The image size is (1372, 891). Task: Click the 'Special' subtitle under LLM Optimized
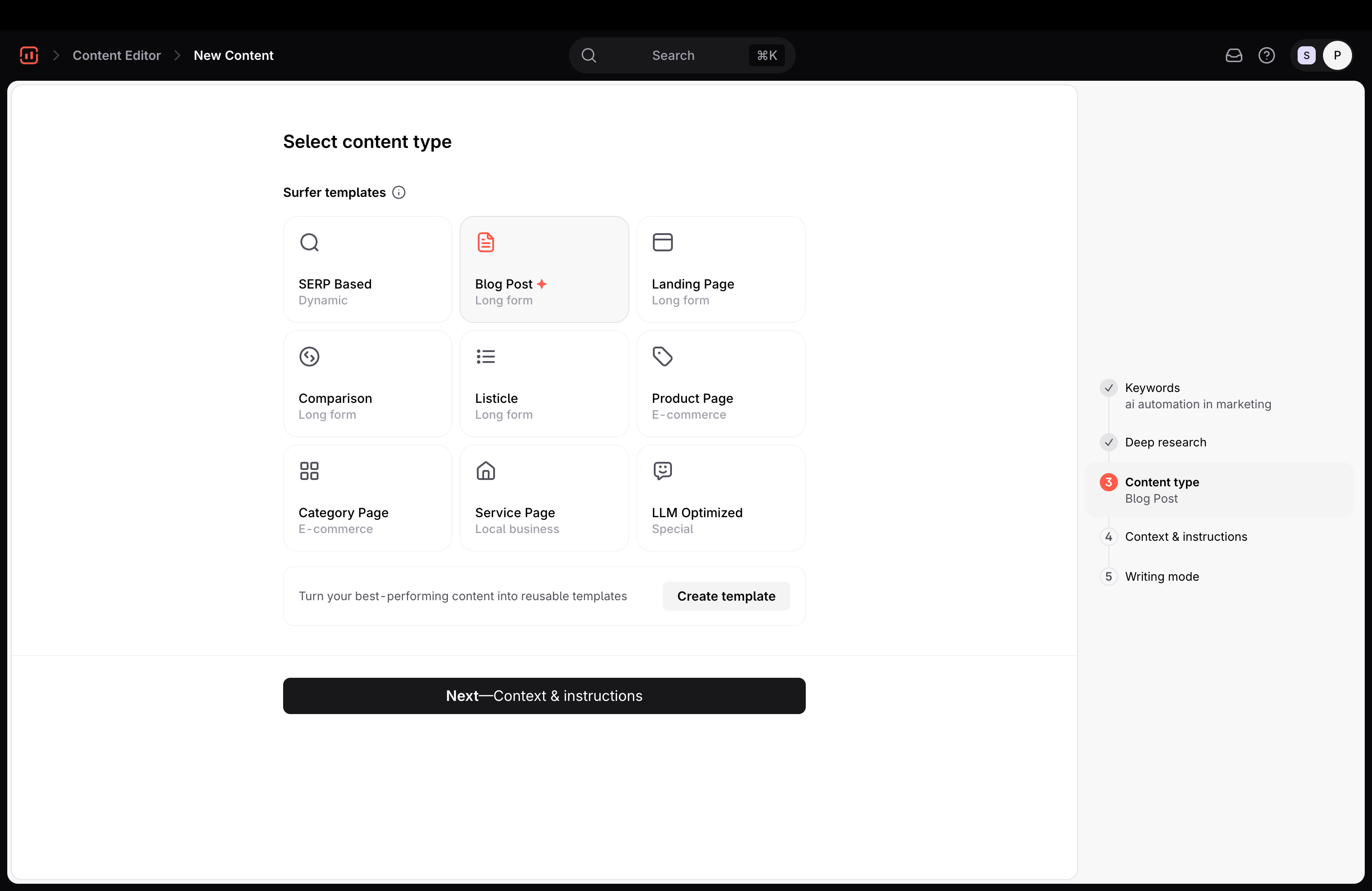672,529
